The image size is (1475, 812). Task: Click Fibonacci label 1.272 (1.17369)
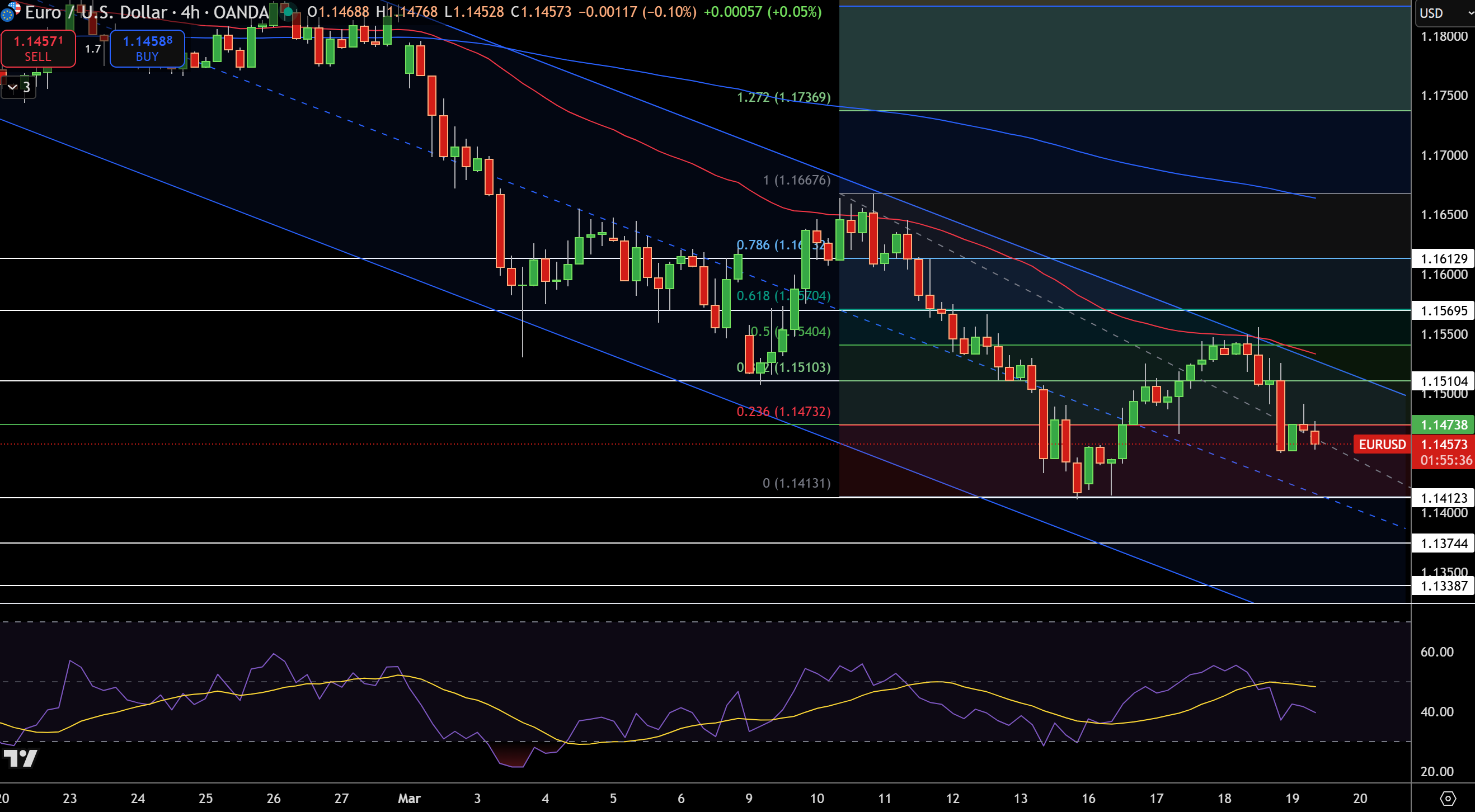coord(783,97)
